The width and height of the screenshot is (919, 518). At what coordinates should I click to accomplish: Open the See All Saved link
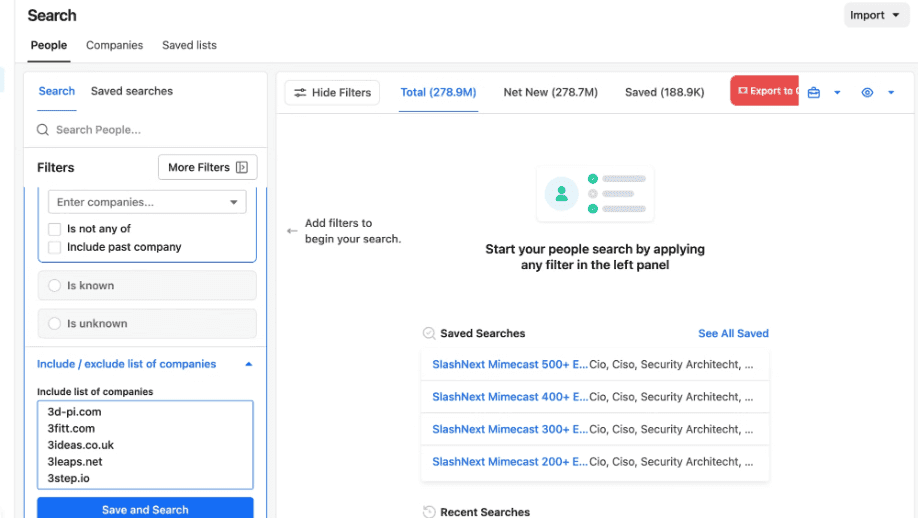(x=733, y=333)
